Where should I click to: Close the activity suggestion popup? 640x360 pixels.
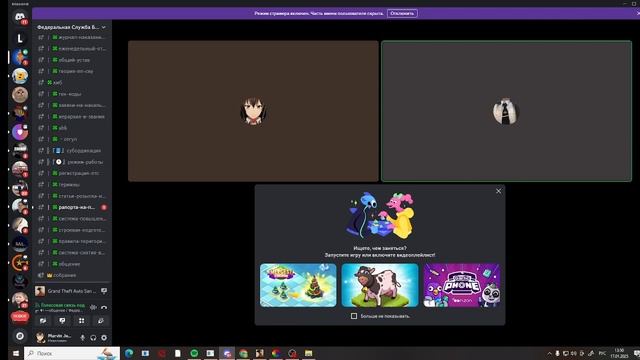498,191
